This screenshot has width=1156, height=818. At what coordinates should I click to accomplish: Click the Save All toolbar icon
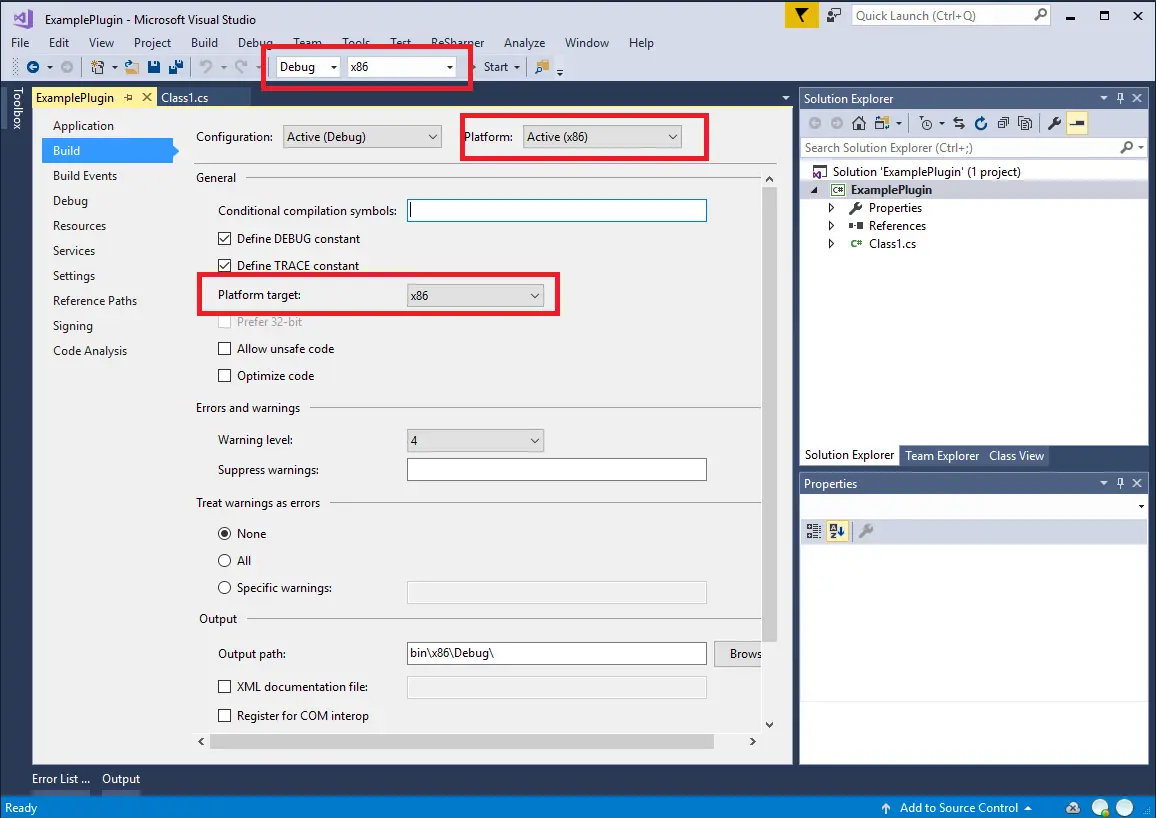coord(175,67)
